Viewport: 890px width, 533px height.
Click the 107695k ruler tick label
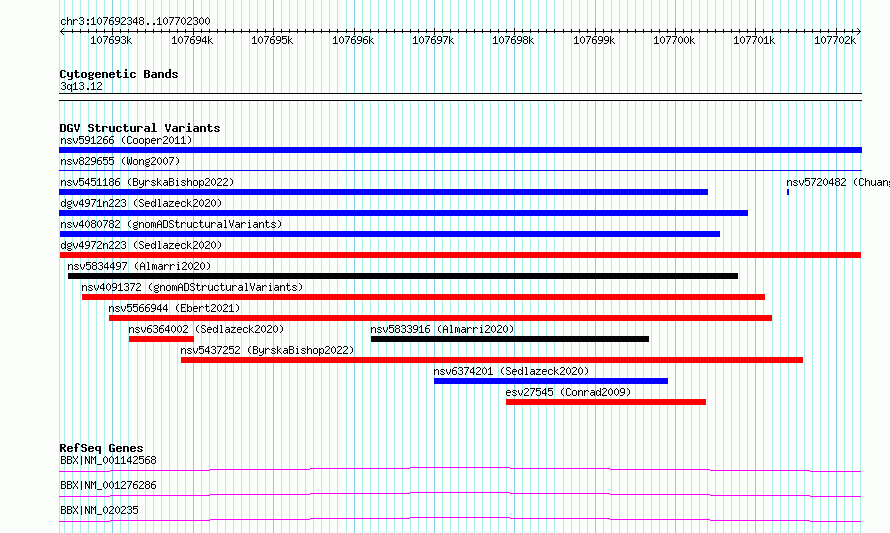[272, 40]
